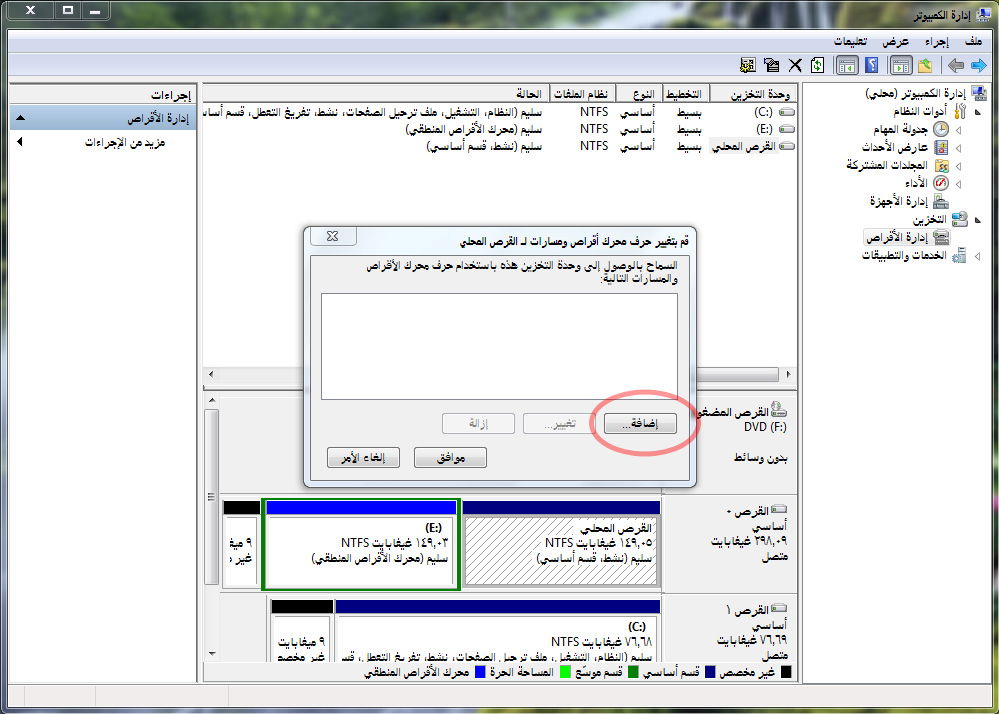Toggle the console tree pane toolbar button
Image resolution: width=999 pixels, height=714 pixels.
[x=900, y=65]
